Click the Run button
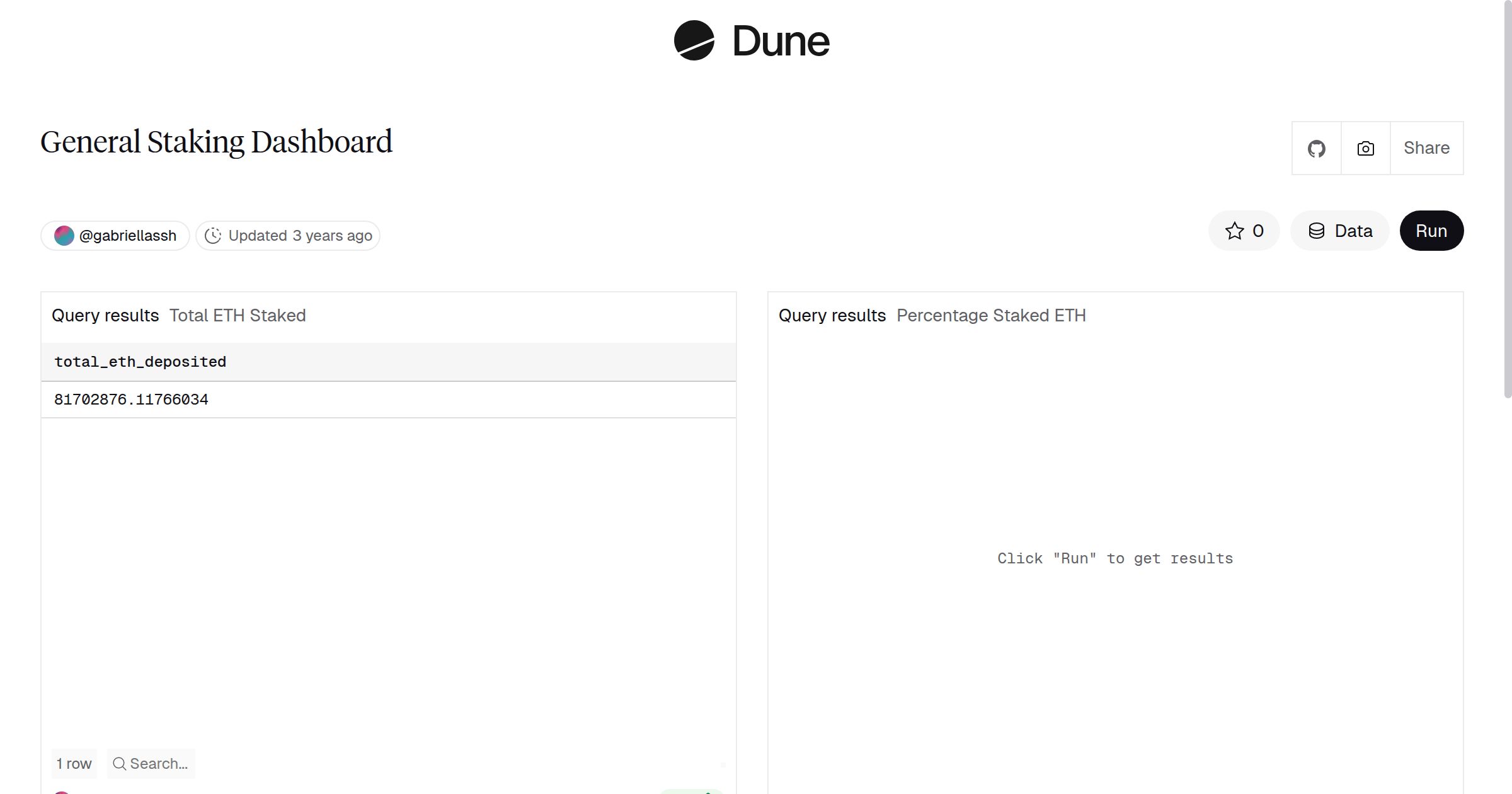Screen dimensions: 1512x794 [x=1431, y=231]
